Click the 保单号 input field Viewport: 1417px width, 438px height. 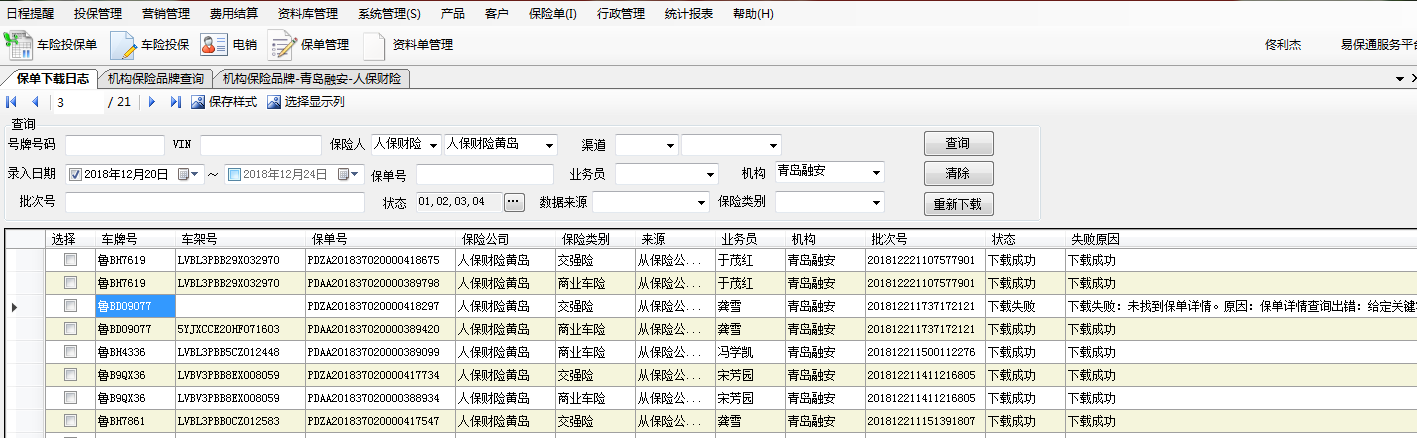484,175
